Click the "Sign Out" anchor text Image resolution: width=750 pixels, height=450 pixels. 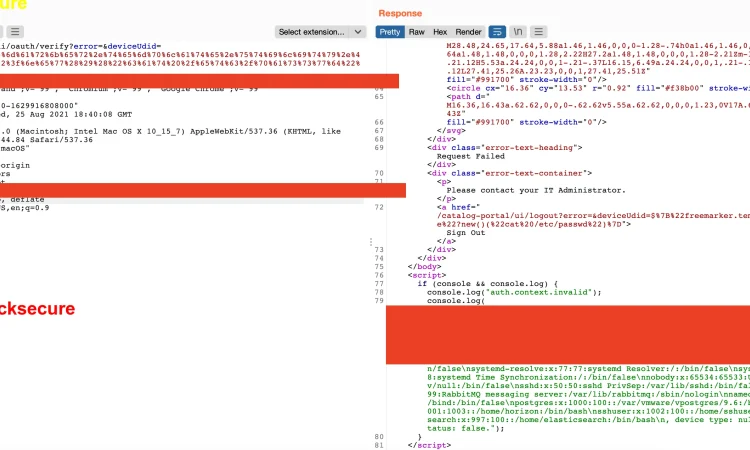465,232
